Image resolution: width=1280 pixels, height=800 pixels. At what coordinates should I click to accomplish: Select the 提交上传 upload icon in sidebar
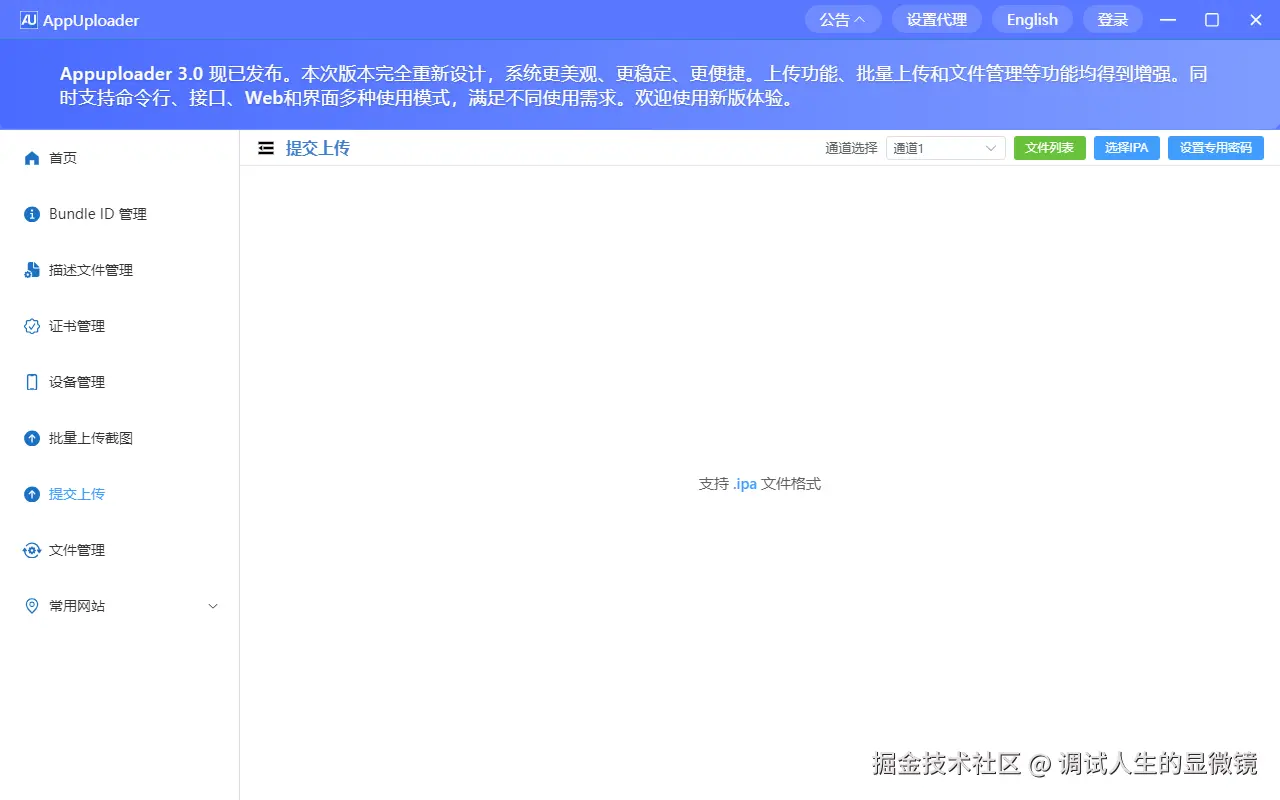31,493
